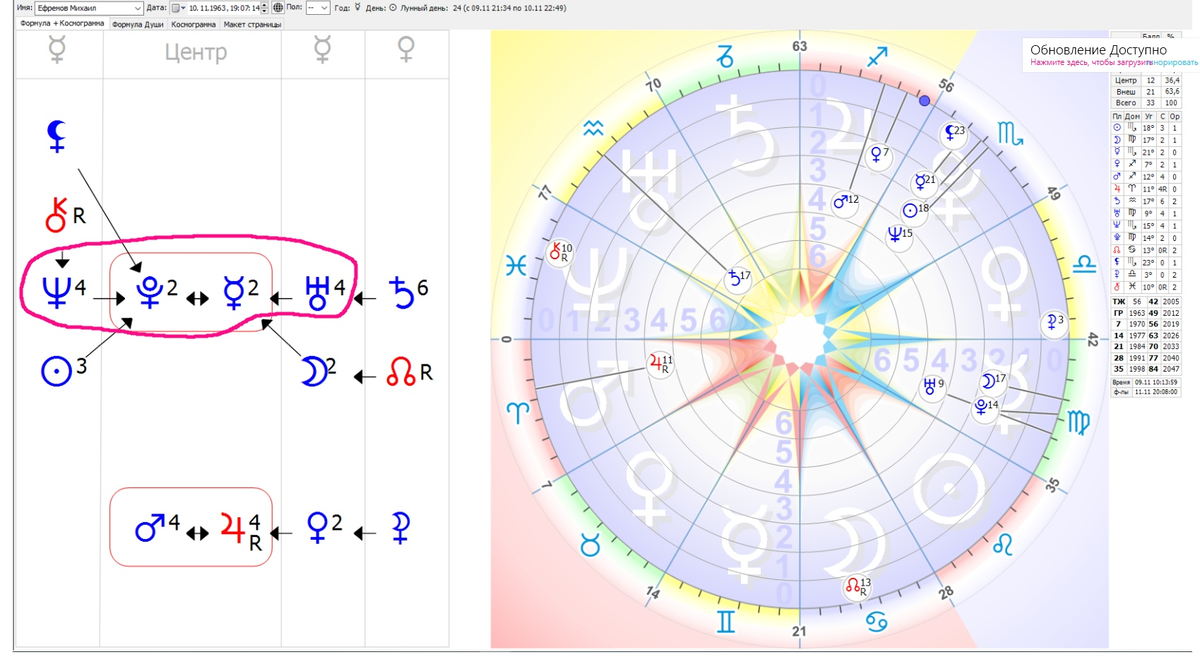Click the Cancer sign on the wheel rim
The image size is (1200, 657).
tap(875, 623)
